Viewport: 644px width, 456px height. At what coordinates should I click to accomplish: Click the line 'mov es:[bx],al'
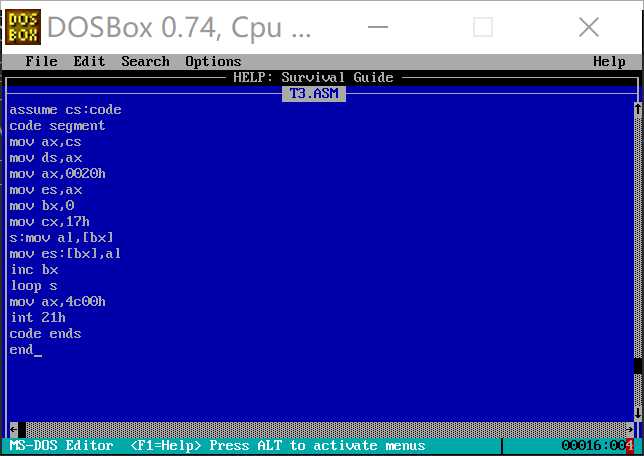click(65, 253)
